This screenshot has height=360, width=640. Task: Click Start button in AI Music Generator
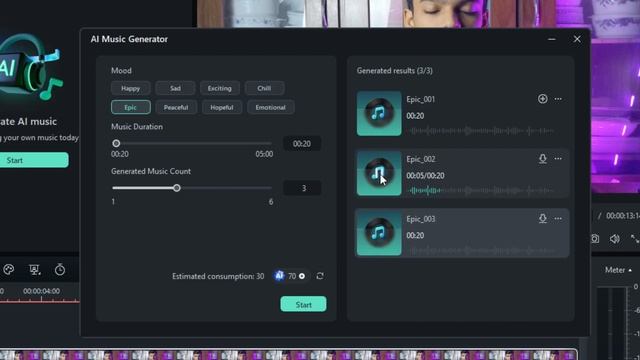[303, 304]
